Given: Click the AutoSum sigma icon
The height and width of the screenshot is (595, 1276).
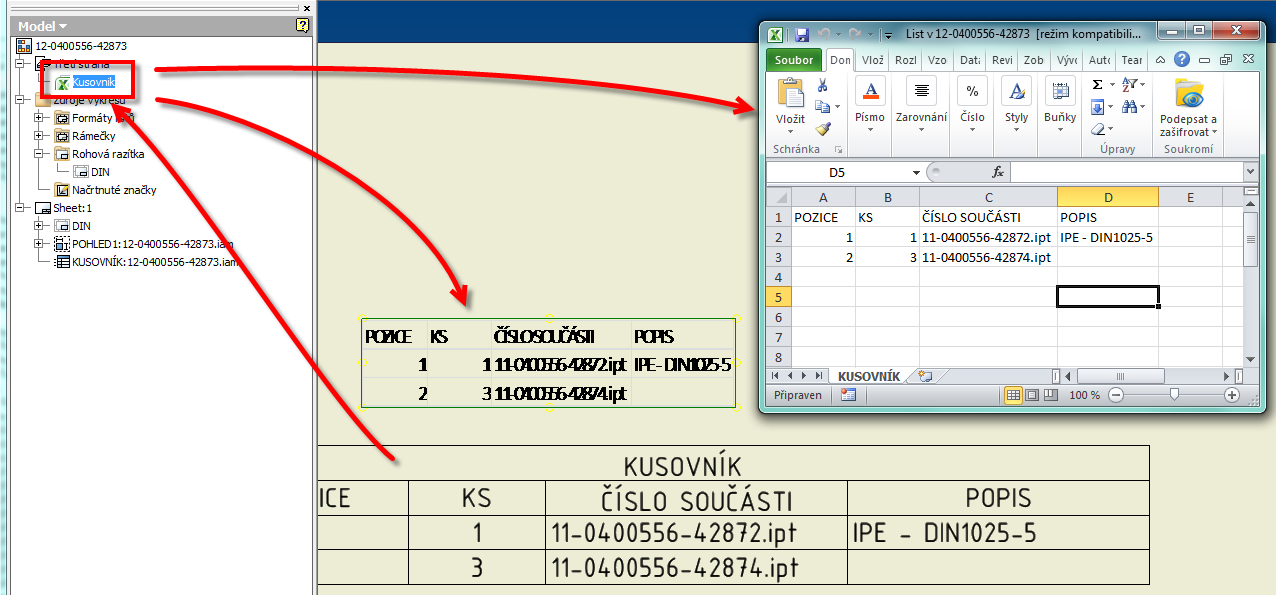Looking at the screenshot, I should [x=1098, y=85].
